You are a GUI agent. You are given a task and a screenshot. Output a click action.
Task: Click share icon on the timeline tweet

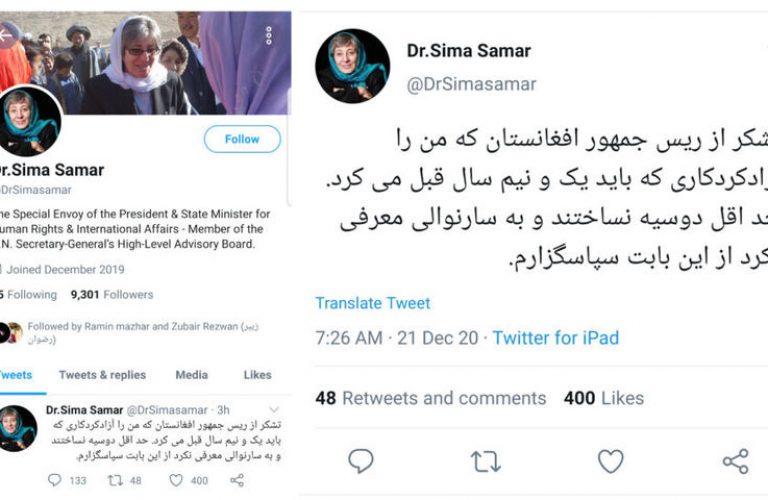click(x=237, y=480)
